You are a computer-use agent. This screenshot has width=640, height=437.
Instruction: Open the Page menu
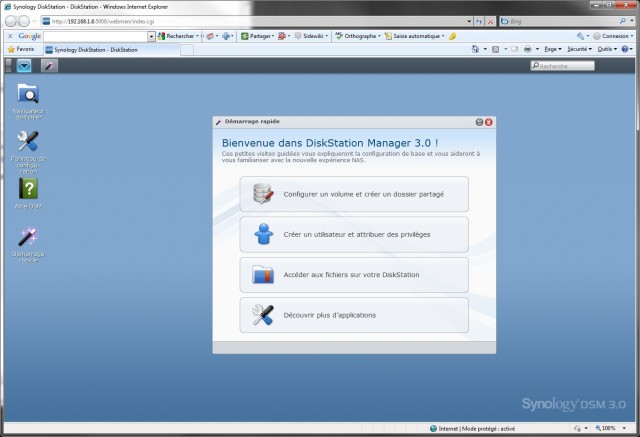(553, 49)
